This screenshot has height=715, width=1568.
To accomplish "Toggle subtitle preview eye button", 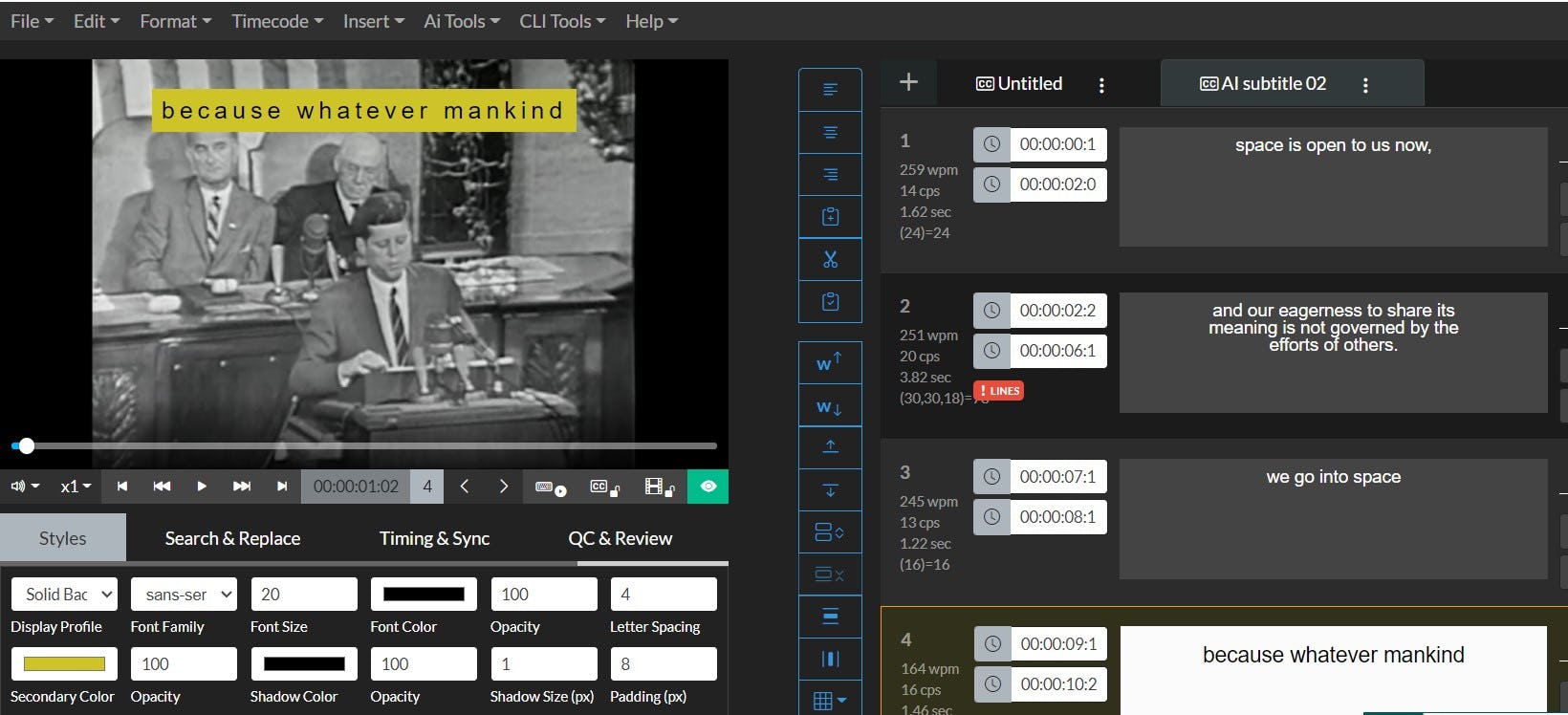I will (x=708, y=487).
